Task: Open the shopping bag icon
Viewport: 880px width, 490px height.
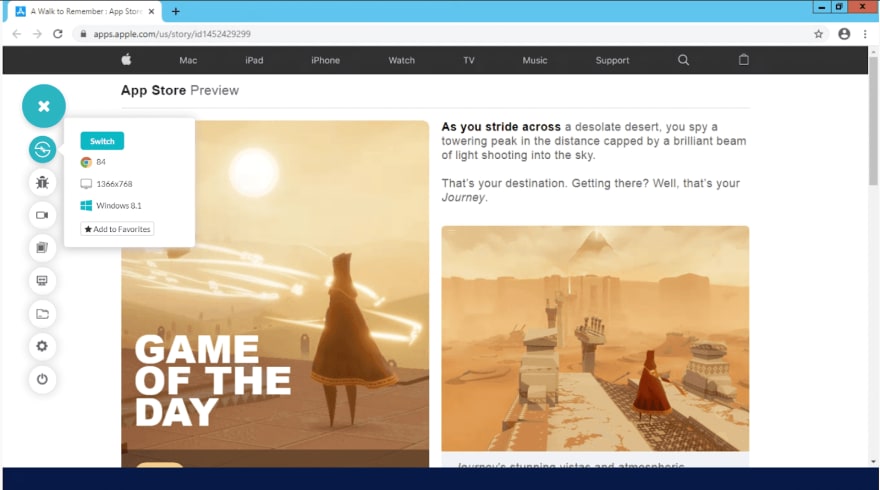Action: (x=744, y=59)
